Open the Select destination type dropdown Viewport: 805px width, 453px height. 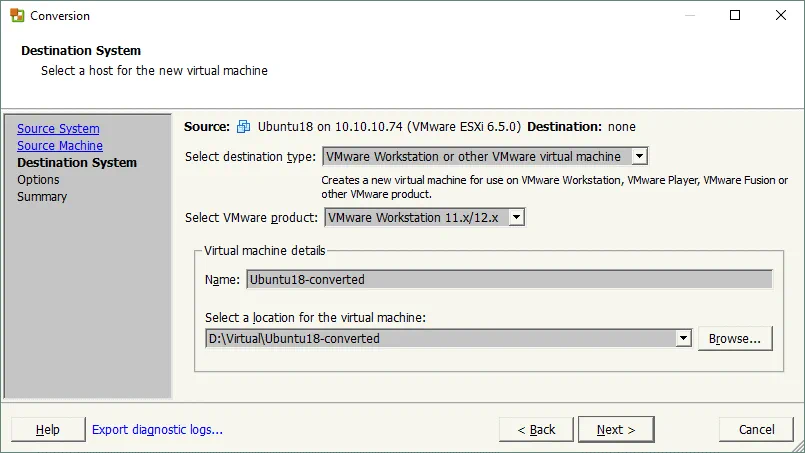(640, 157)
